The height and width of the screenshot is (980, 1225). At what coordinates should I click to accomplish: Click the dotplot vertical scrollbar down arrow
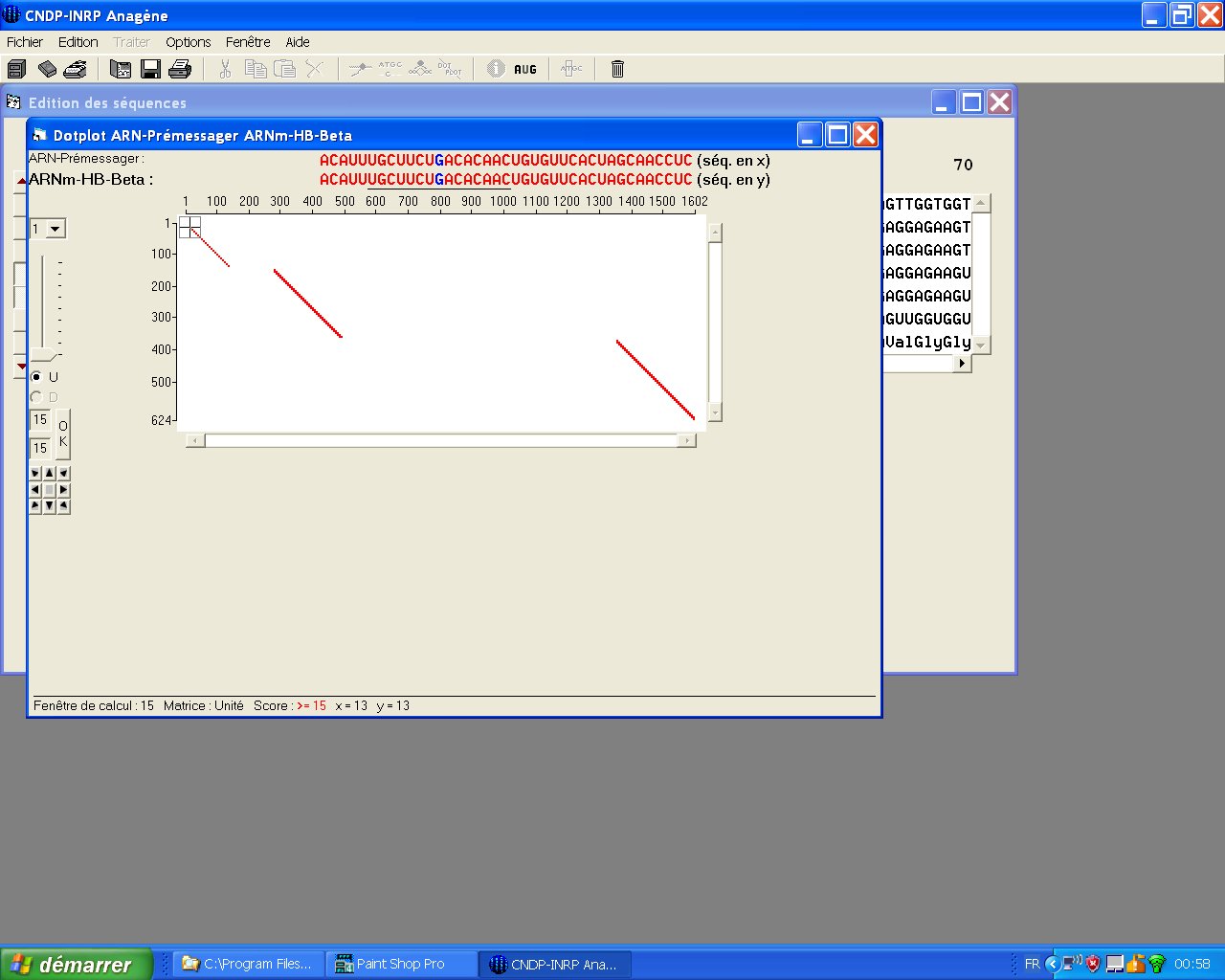point(715,413)
